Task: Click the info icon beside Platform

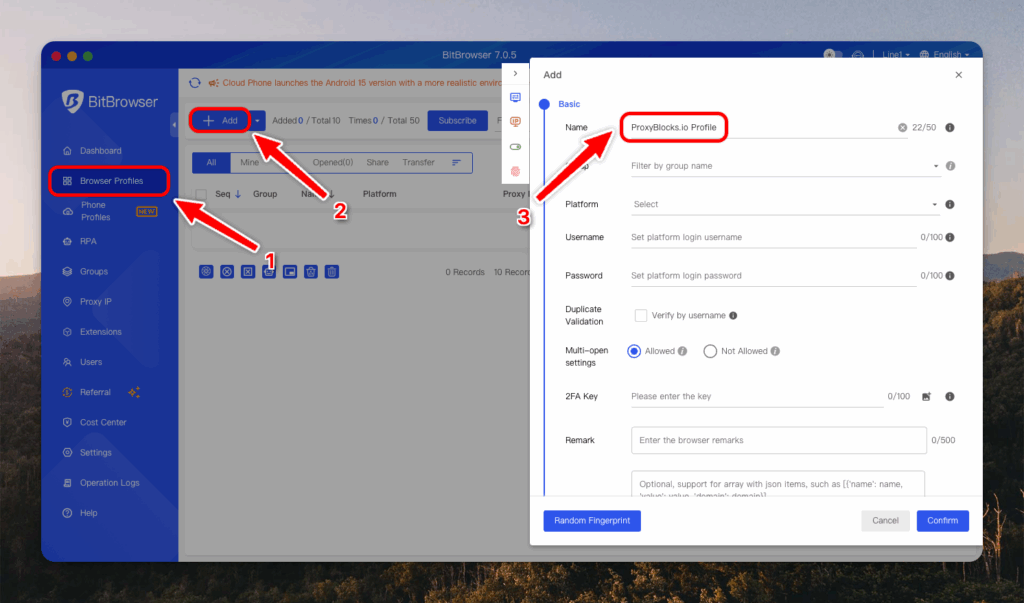Action: [x=950, y=204]
